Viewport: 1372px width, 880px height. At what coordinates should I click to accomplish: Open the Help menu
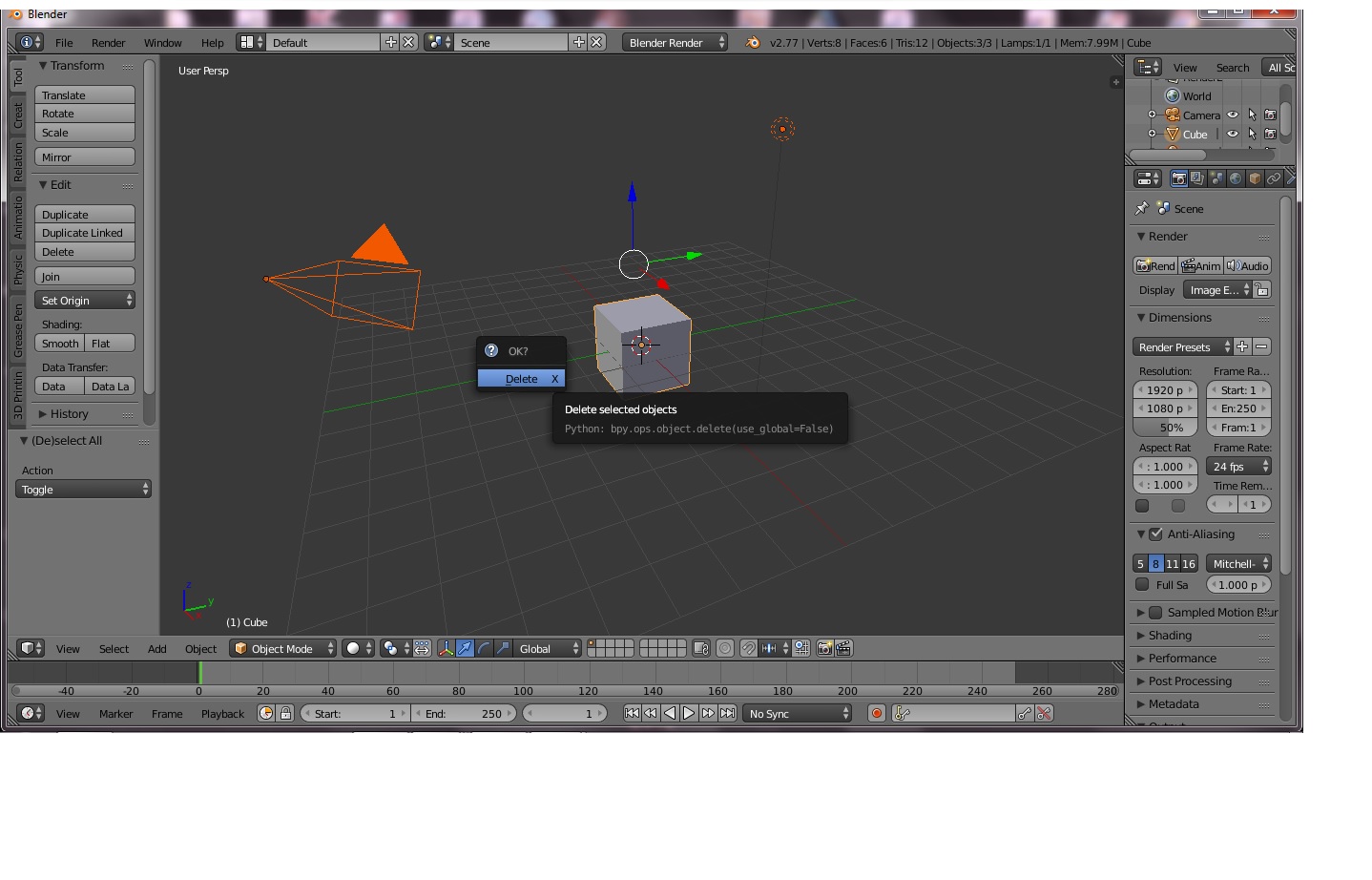tap(212, 43)
